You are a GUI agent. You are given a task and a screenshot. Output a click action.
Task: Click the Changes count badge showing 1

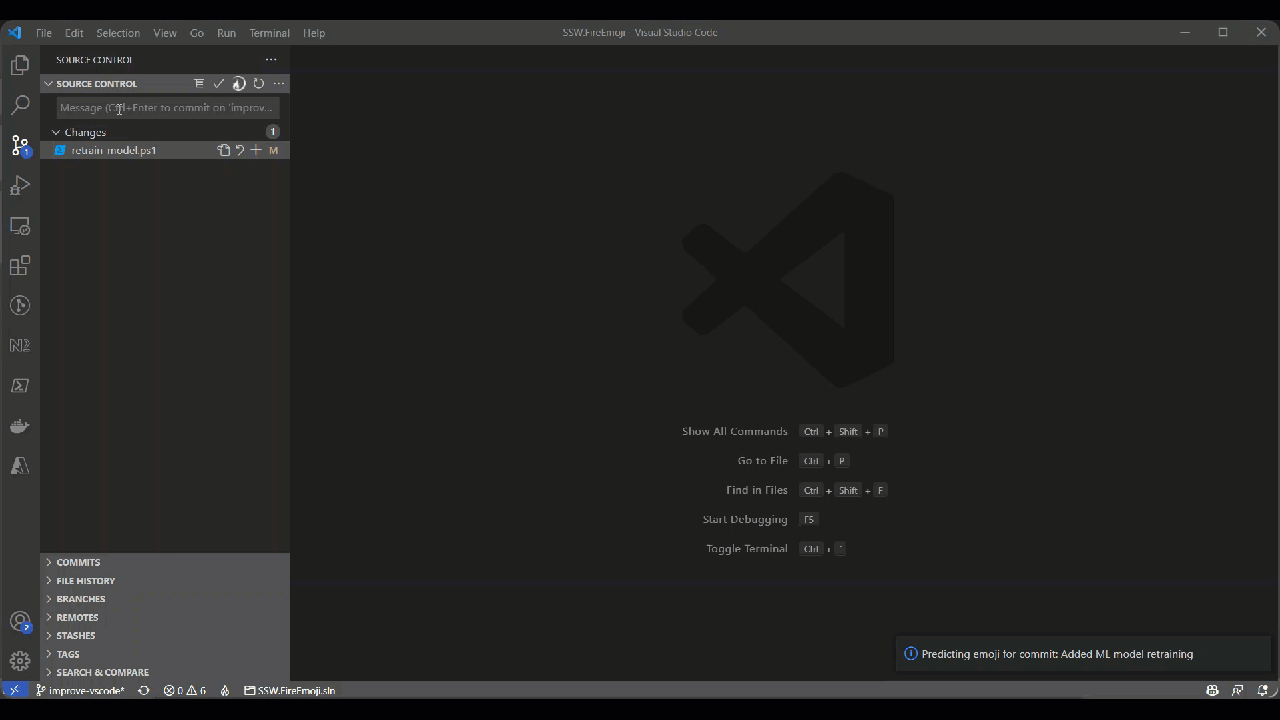pos(272,132)
